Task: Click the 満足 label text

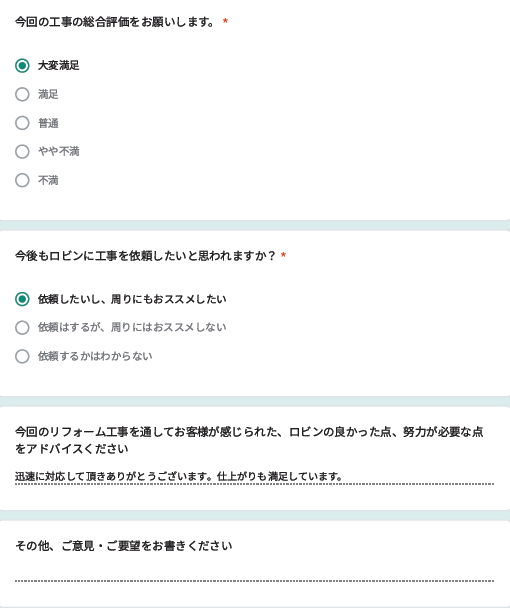Action: click(x=48, y=94)
